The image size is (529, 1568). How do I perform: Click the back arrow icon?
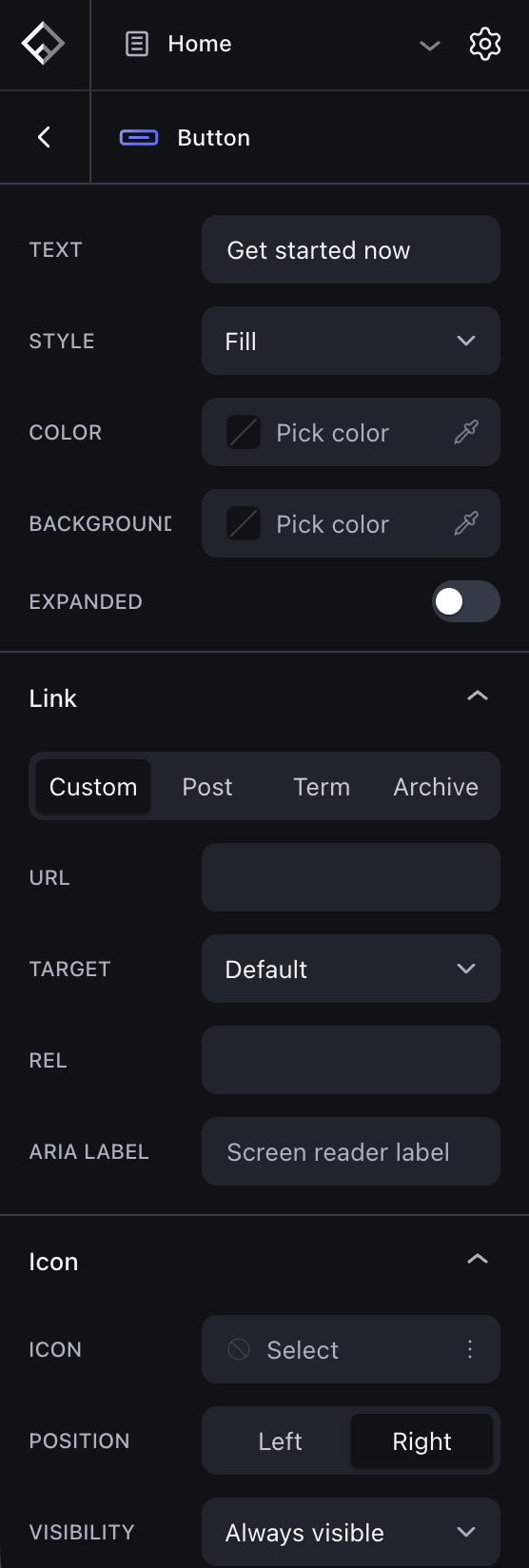pos(44,137)
